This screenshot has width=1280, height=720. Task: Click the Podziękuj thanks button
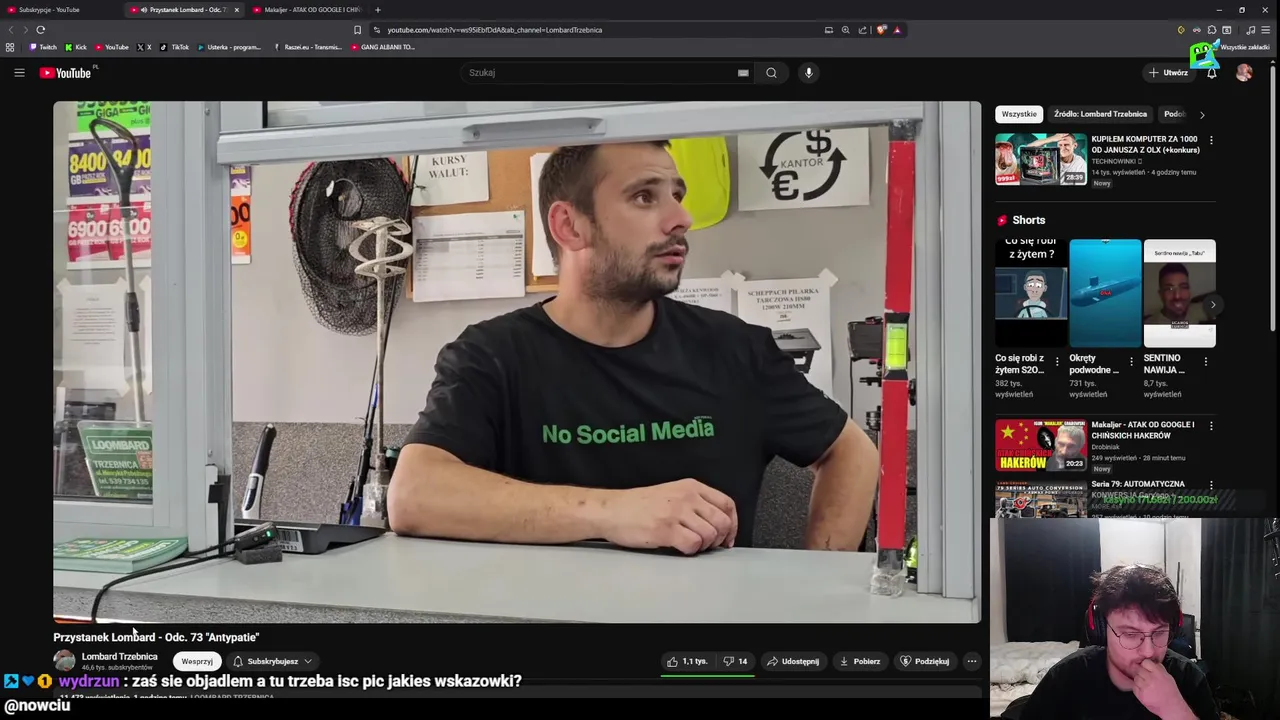pyautogui.click(x=925, y=661)
